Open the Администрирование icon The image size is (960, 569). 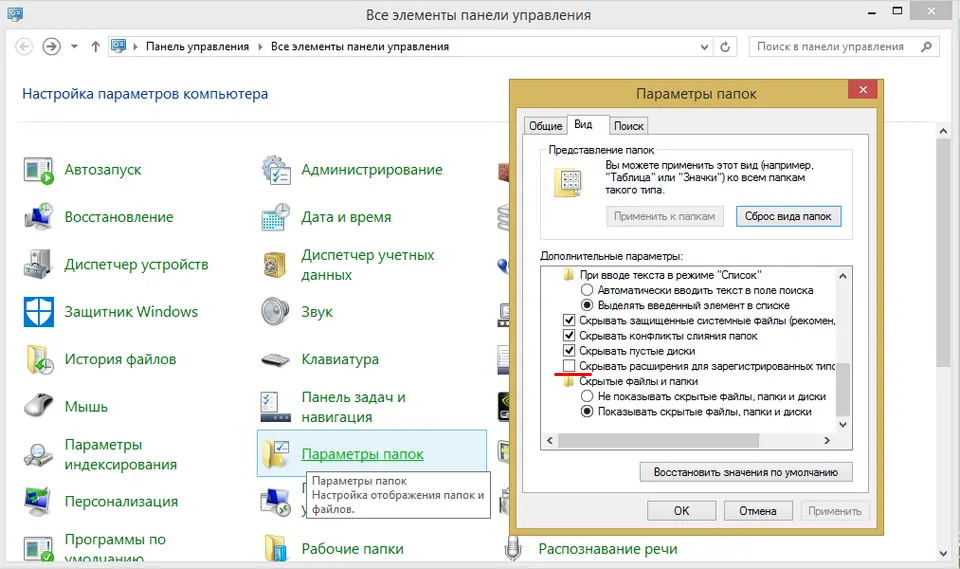(276, 170)
